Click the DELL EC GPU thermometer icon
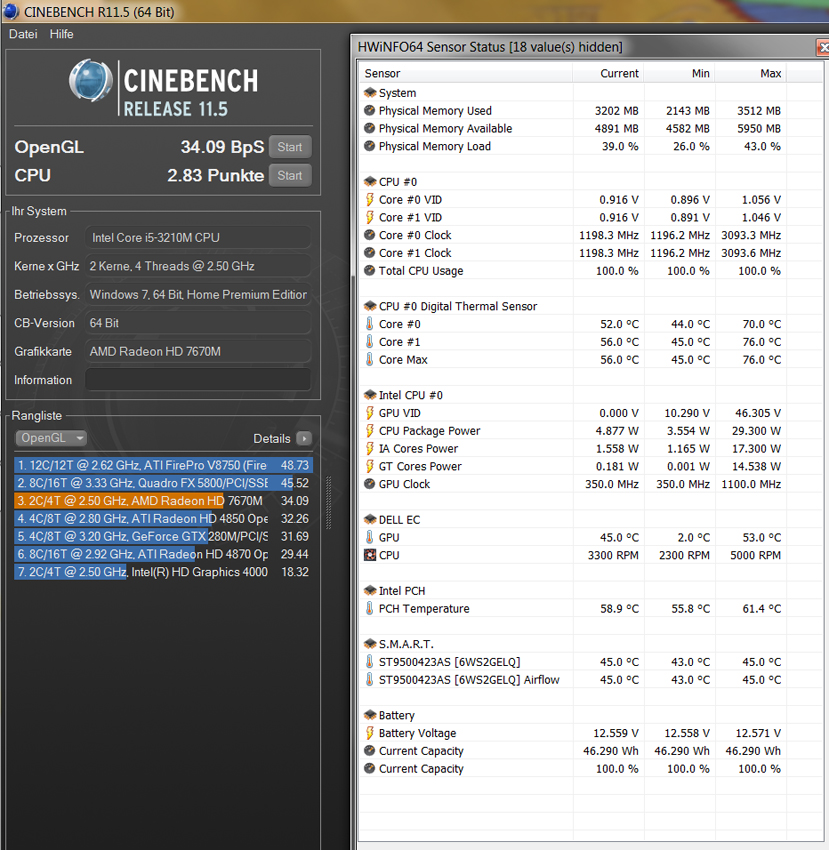829x850 pixels. click(370, 537)
